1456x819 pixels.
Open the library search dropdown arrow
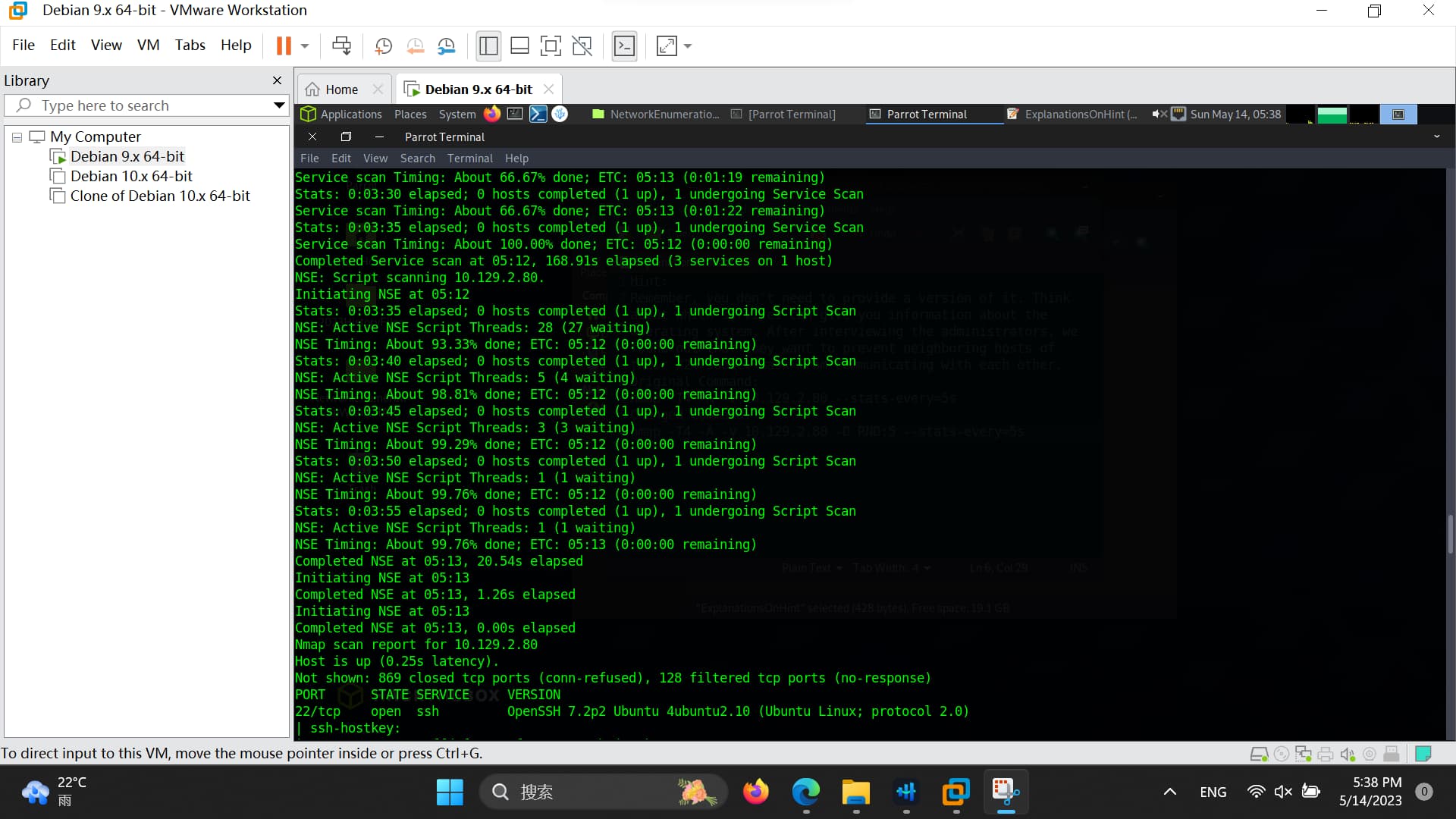click(x=279, y=105)
